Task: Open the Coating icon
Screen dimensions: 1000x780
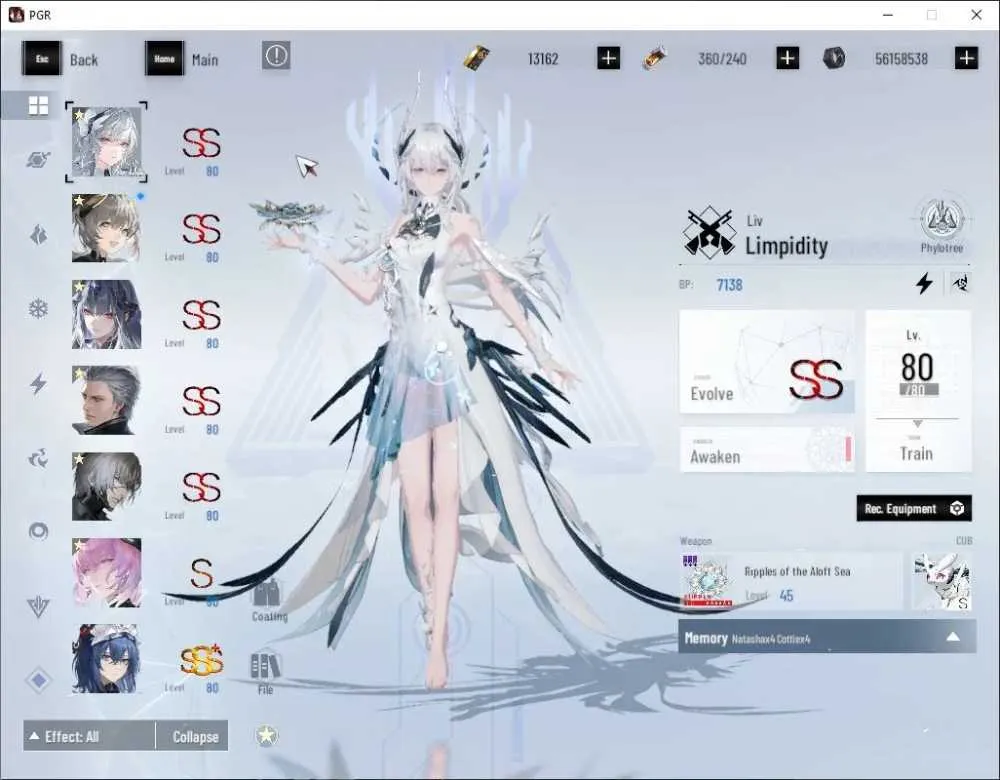Action: pos(268,601)
